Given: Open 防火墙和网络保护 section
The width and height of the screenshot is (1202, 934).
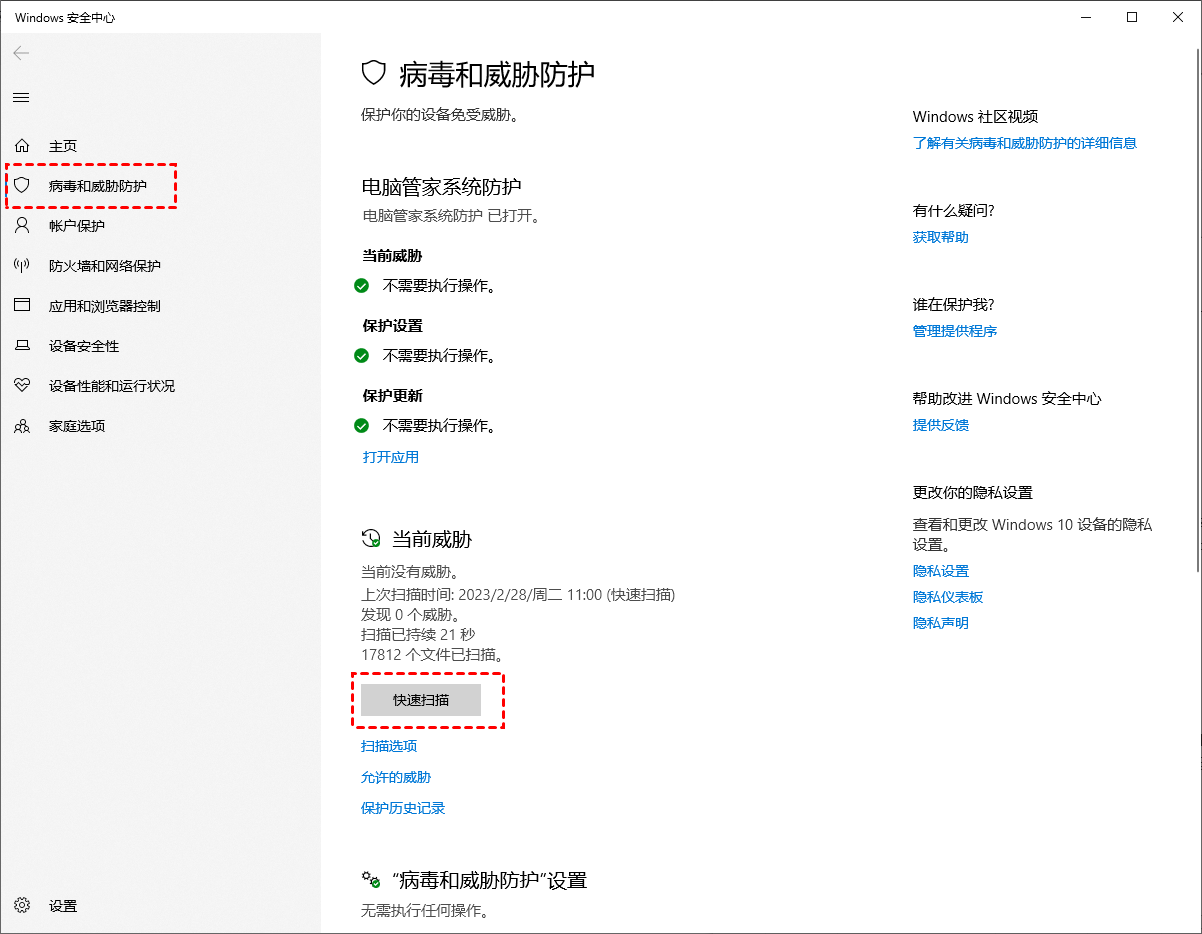Looking at the screenshot, I should click(x=105, y=266).
